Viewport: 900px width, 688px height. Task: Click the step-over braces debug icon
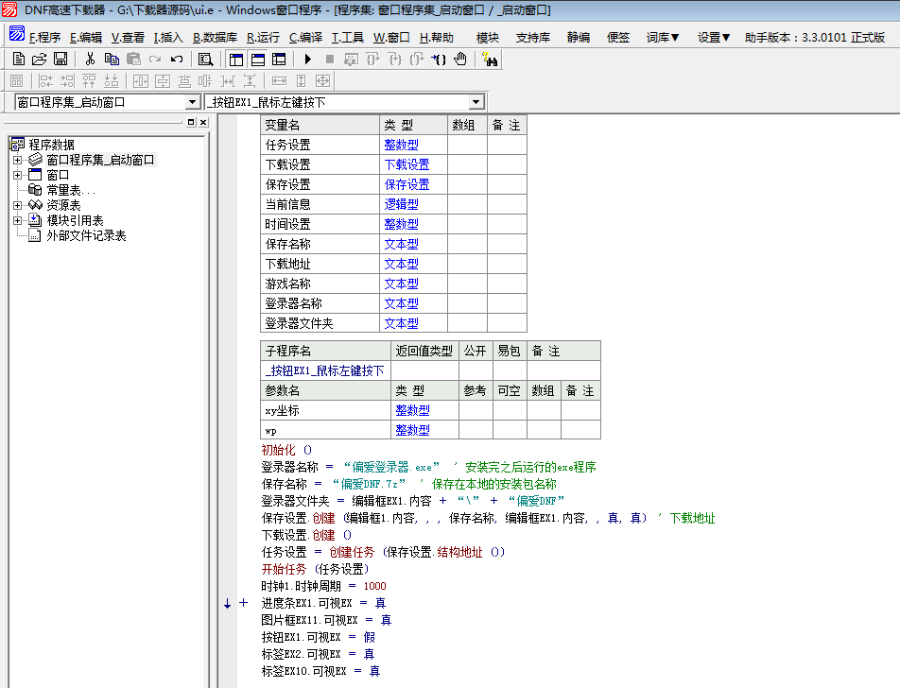pyautogui.click(x=373, y=59)
